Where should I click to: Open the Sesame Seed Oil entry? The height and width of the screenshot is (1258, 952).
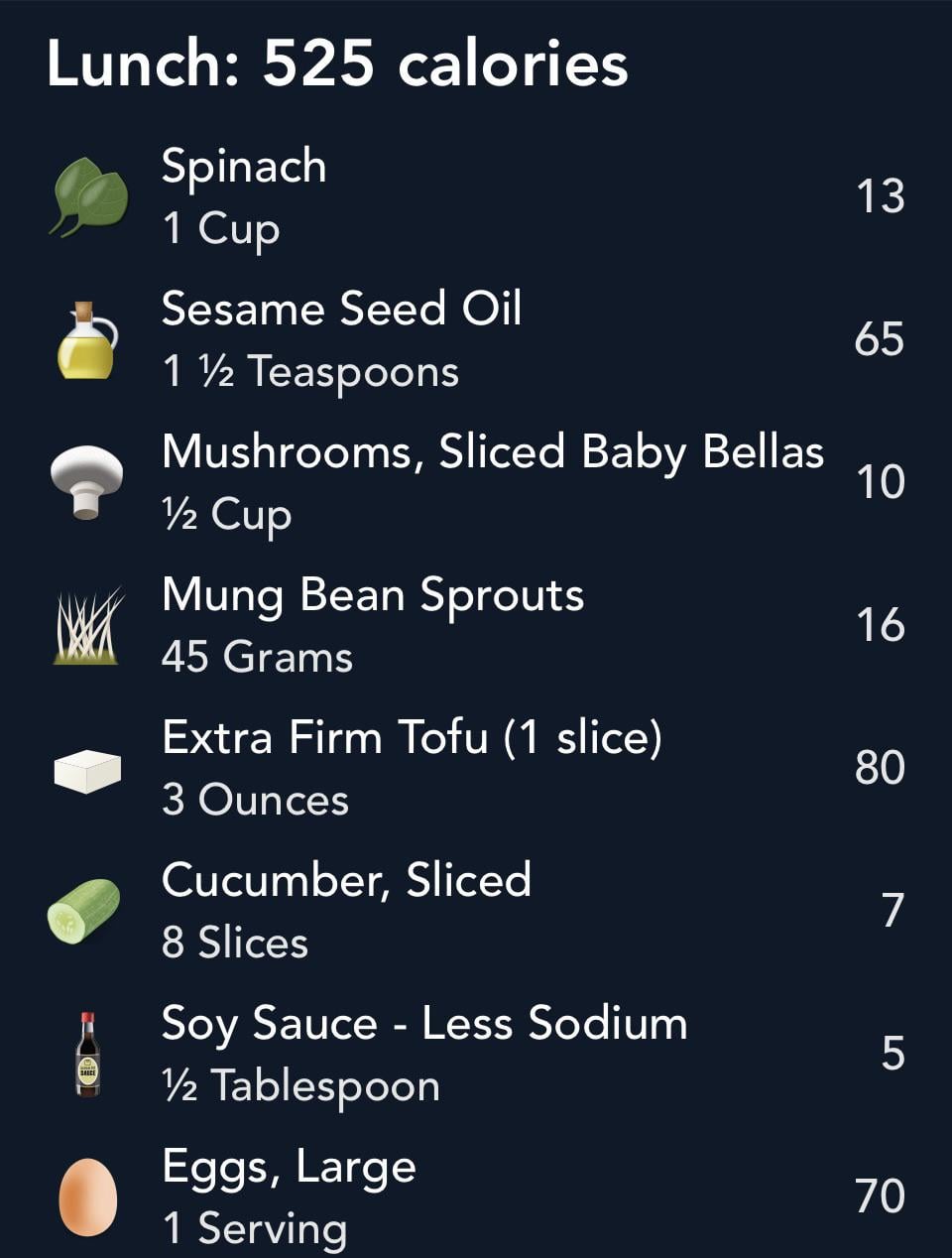[x=476, y=339]
